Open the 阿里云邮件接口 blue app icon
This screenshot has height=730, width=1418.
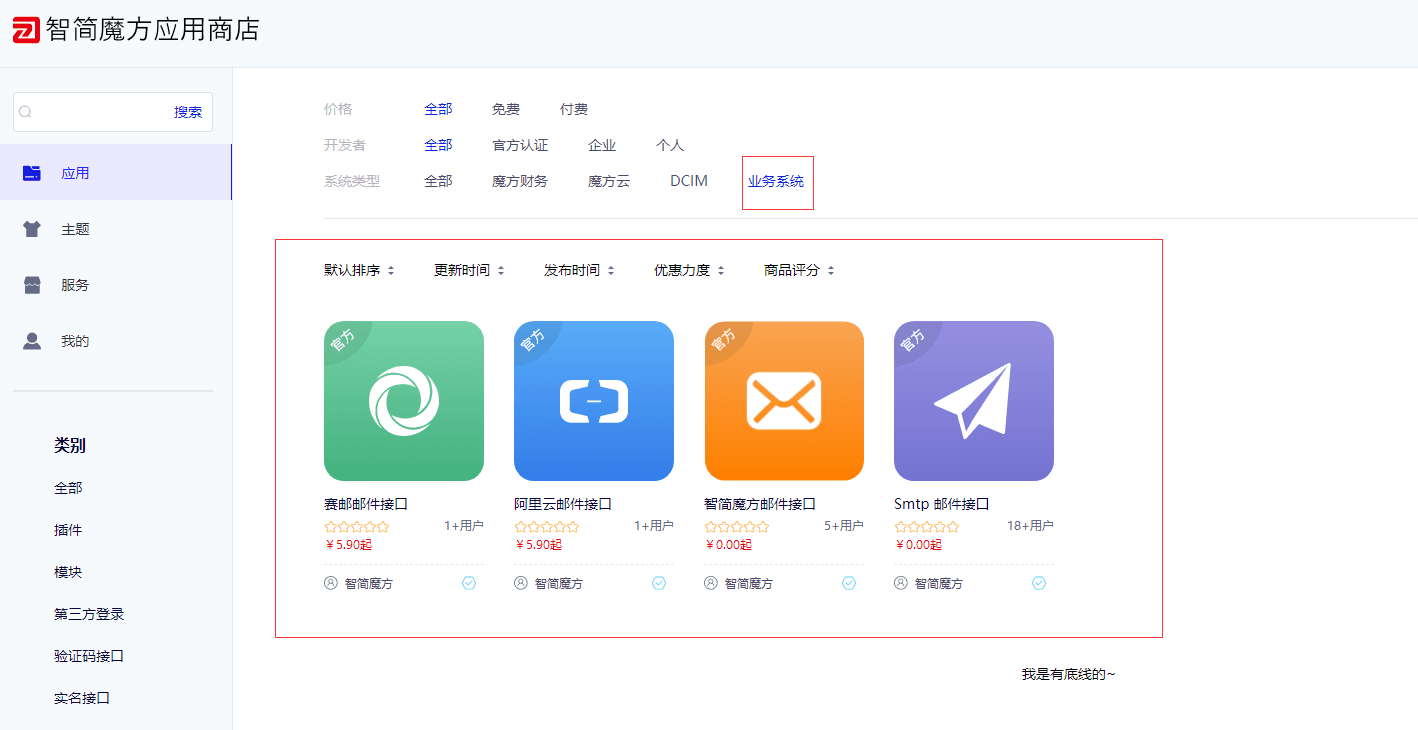594,401
